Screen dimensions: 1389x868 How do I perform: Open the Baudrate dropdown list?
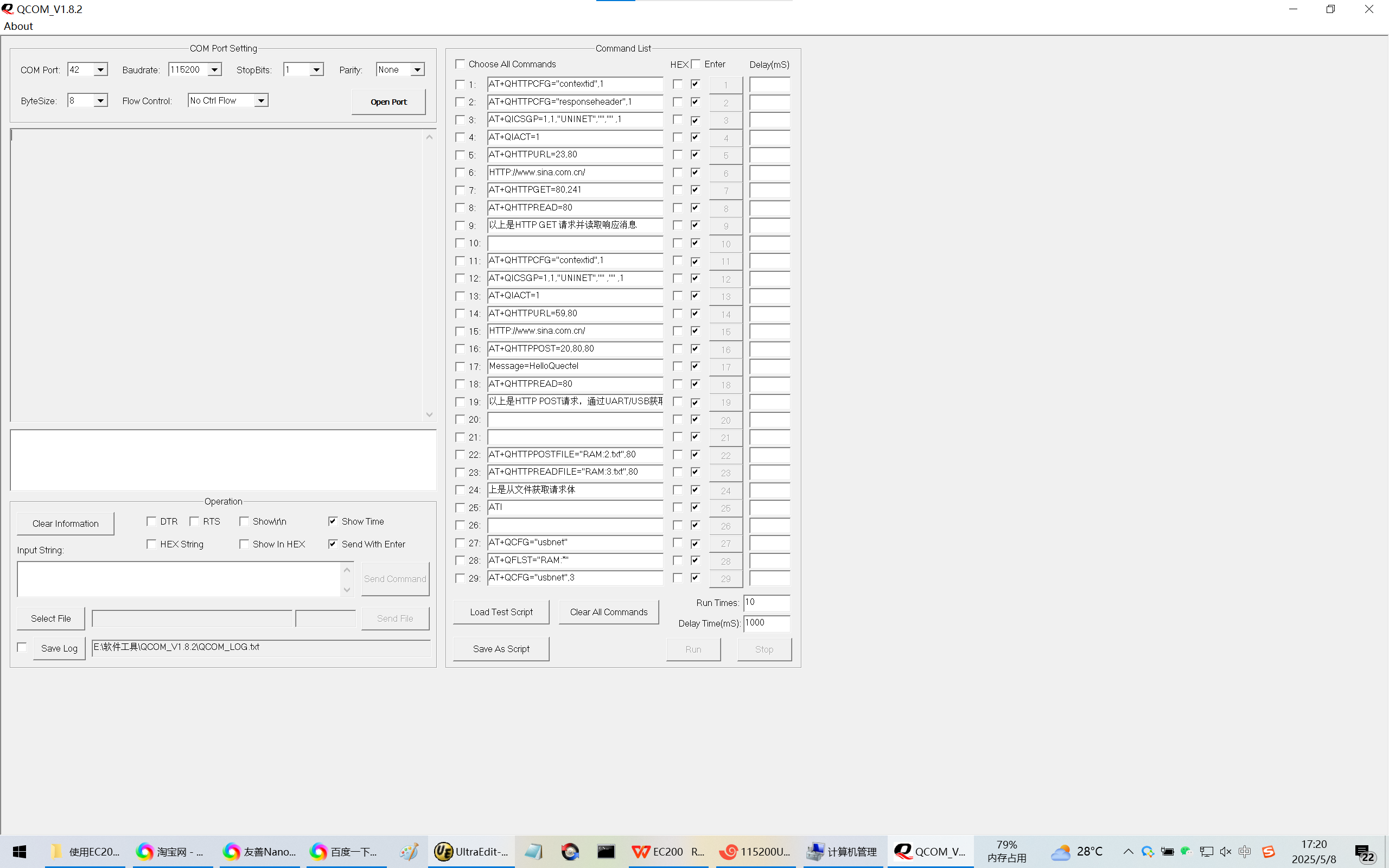coord(214,70)
